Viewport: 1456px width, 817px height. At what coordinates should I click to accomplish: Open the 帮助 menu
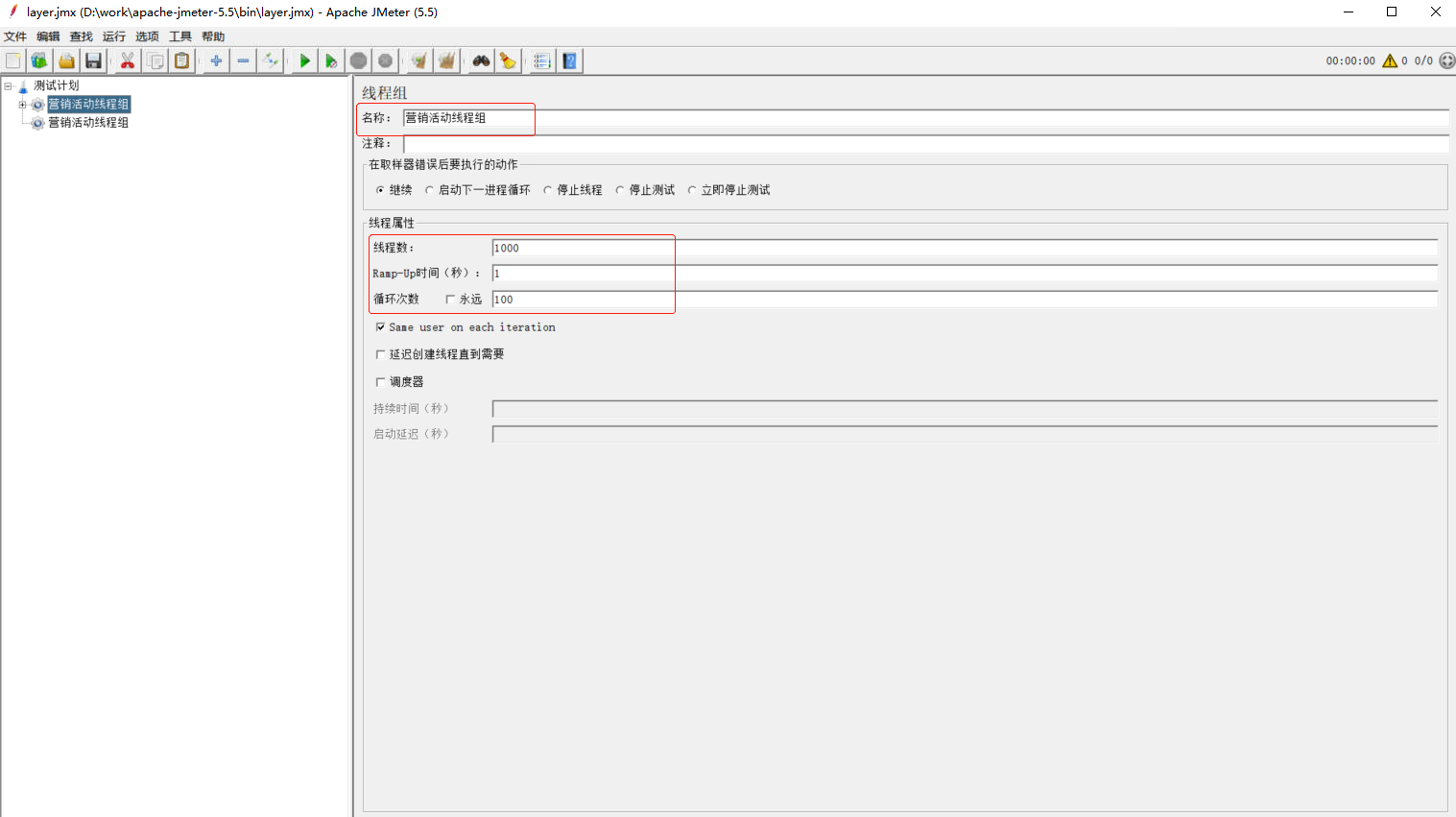tap(213, 36)
